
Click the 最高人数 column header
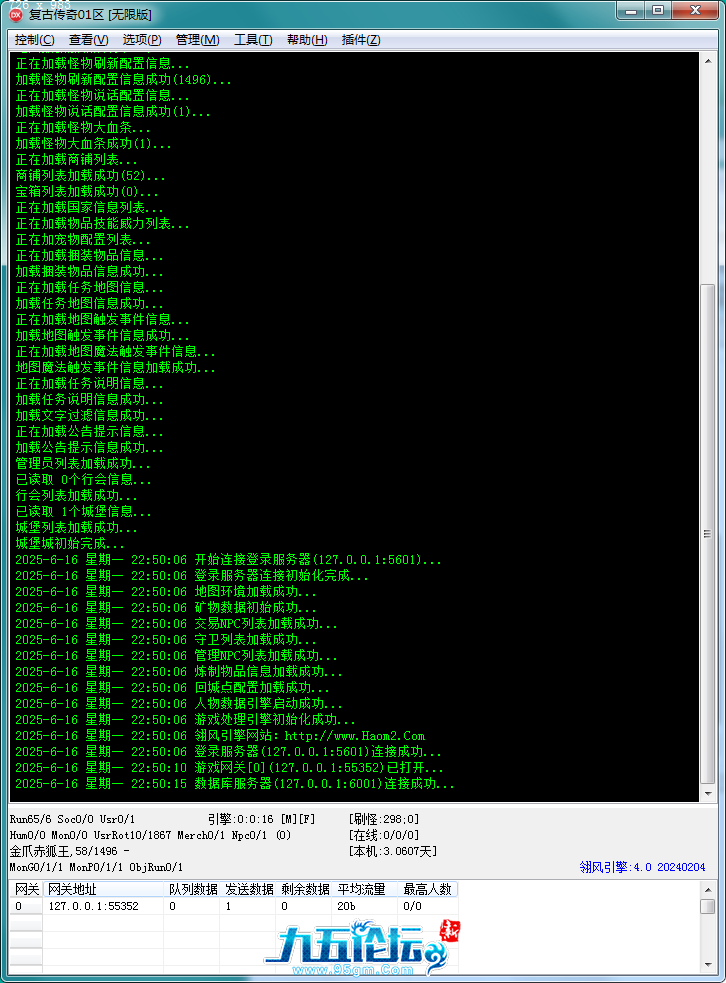[428, 889]
